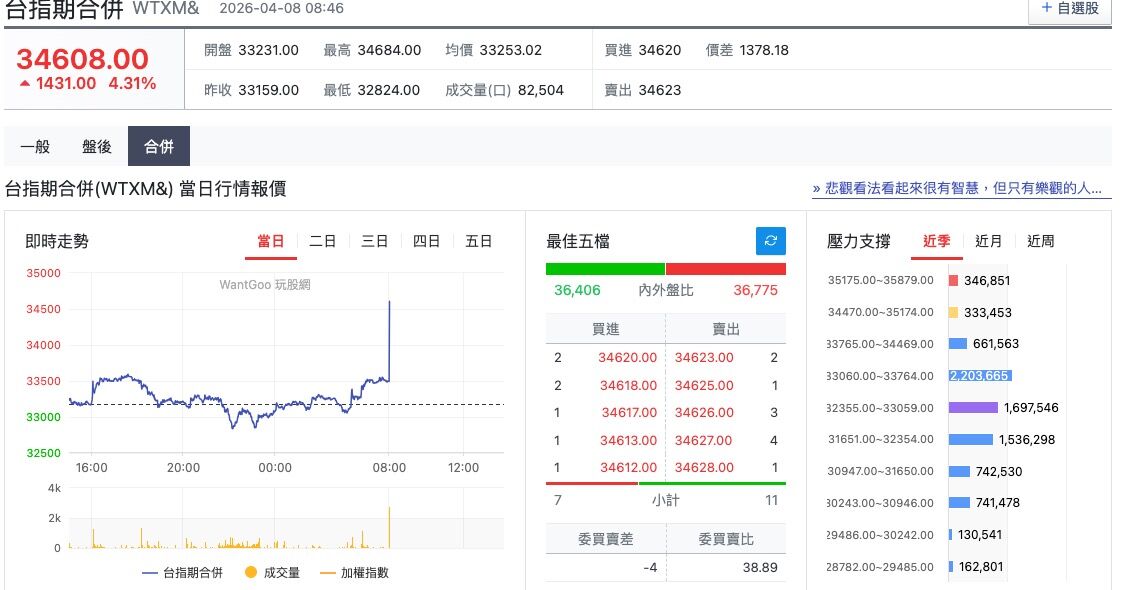The width and height of the screenshot is (1123, 590).
Task: Click the best bid price 34620.00
Action: [628, 357]
